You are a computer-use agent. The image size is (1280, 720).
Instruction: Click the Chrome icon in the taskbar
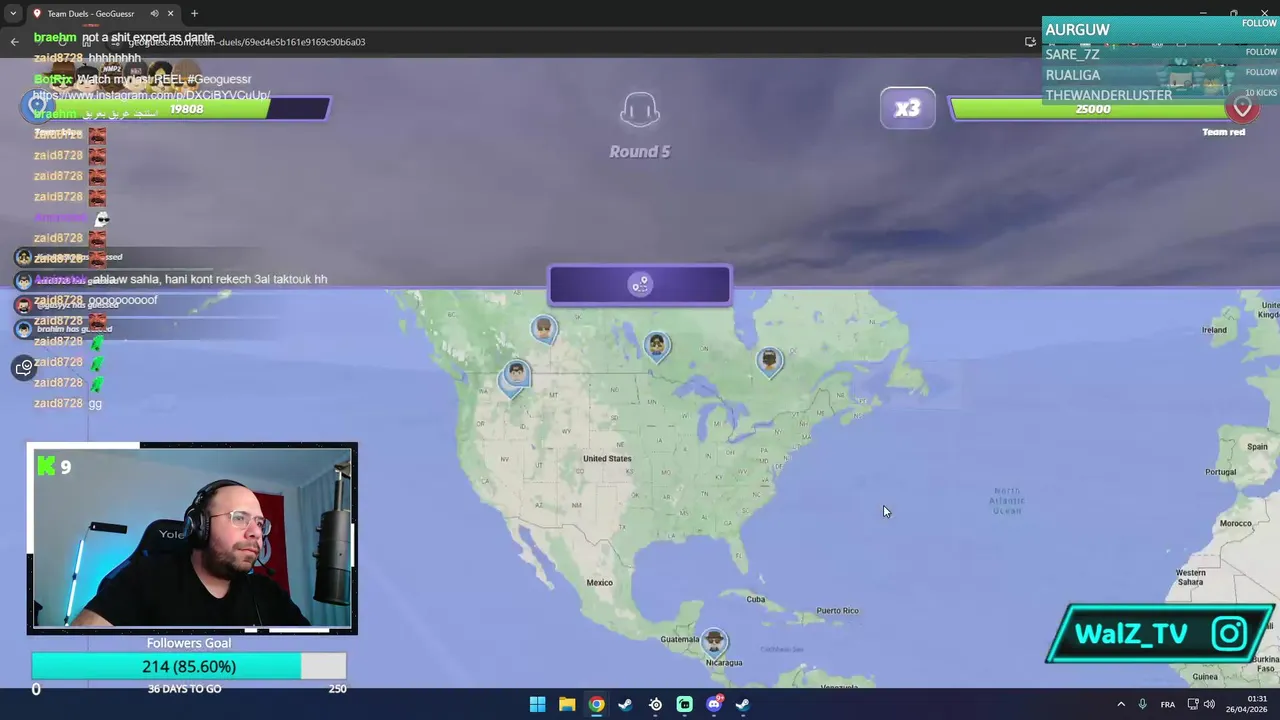[596, 704]
